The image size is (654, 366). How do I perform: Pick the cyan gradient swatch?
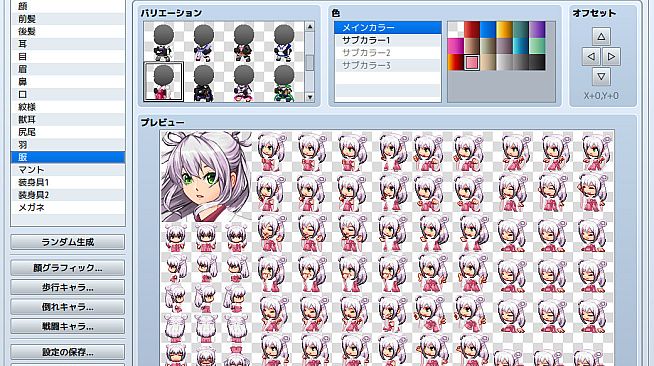click(x=521, y=46)
